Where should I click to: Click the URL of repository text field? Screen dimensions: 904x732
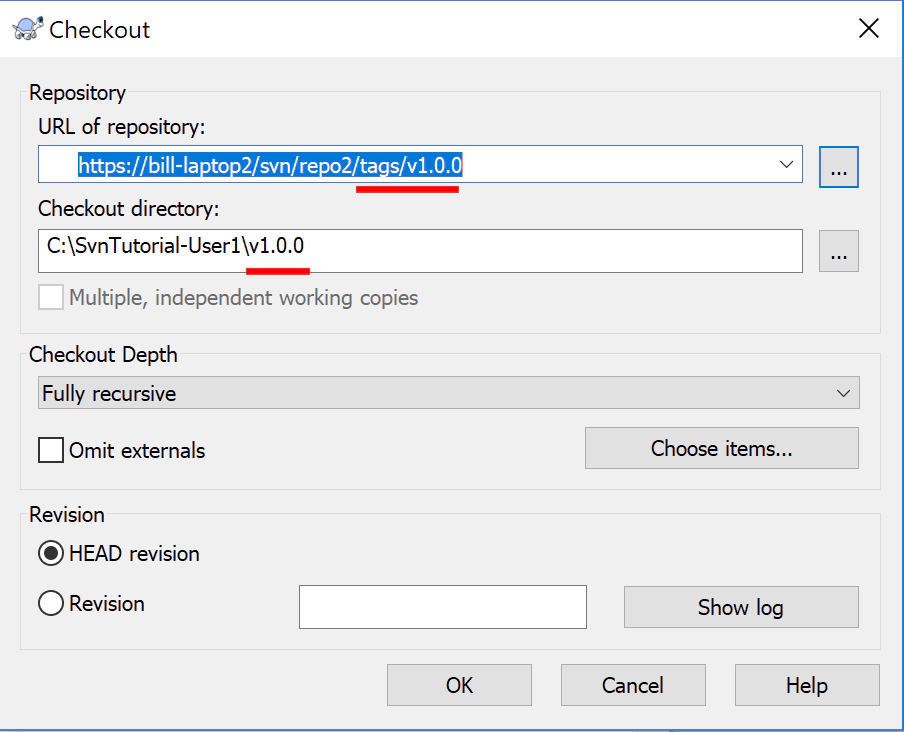coord(400,166)
